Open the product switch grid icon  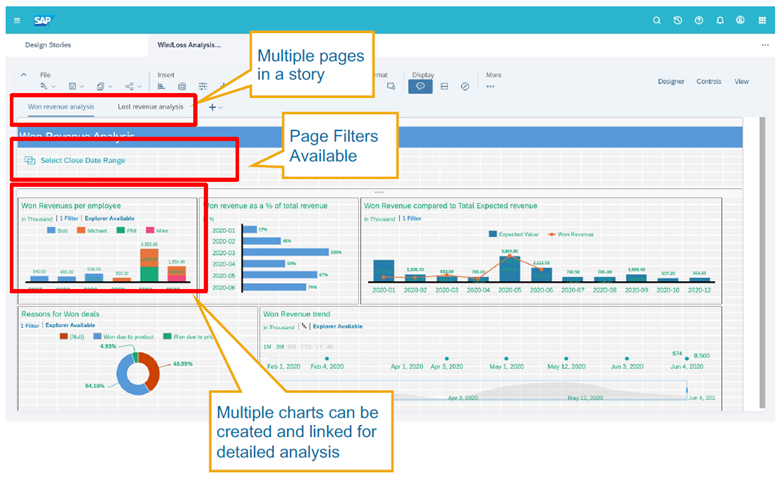(x=762, y=20)
